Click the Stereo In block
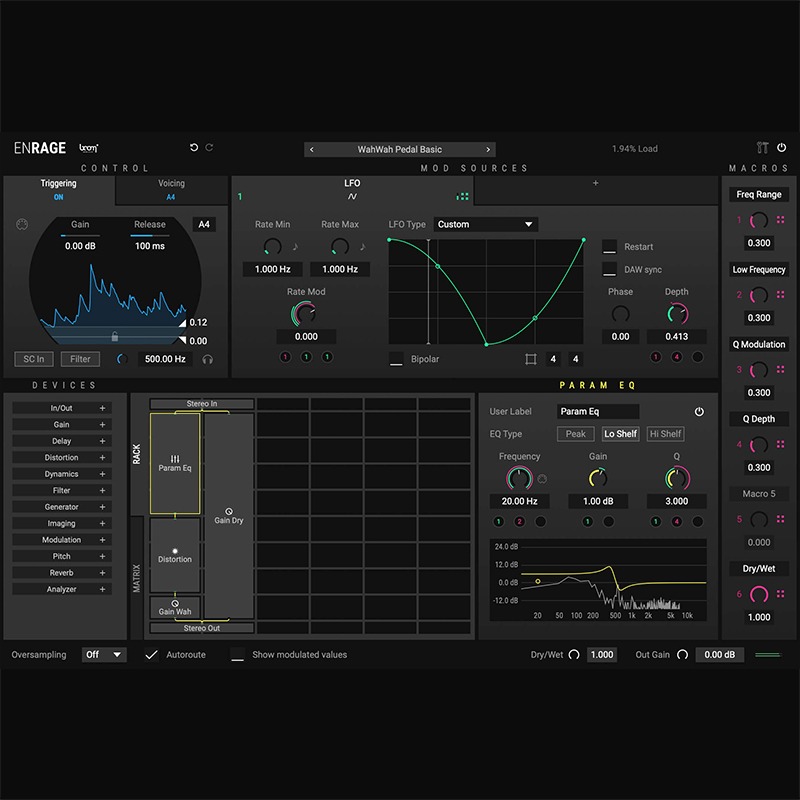Screen dimensions: 800x800 click(x=202, y=404)
